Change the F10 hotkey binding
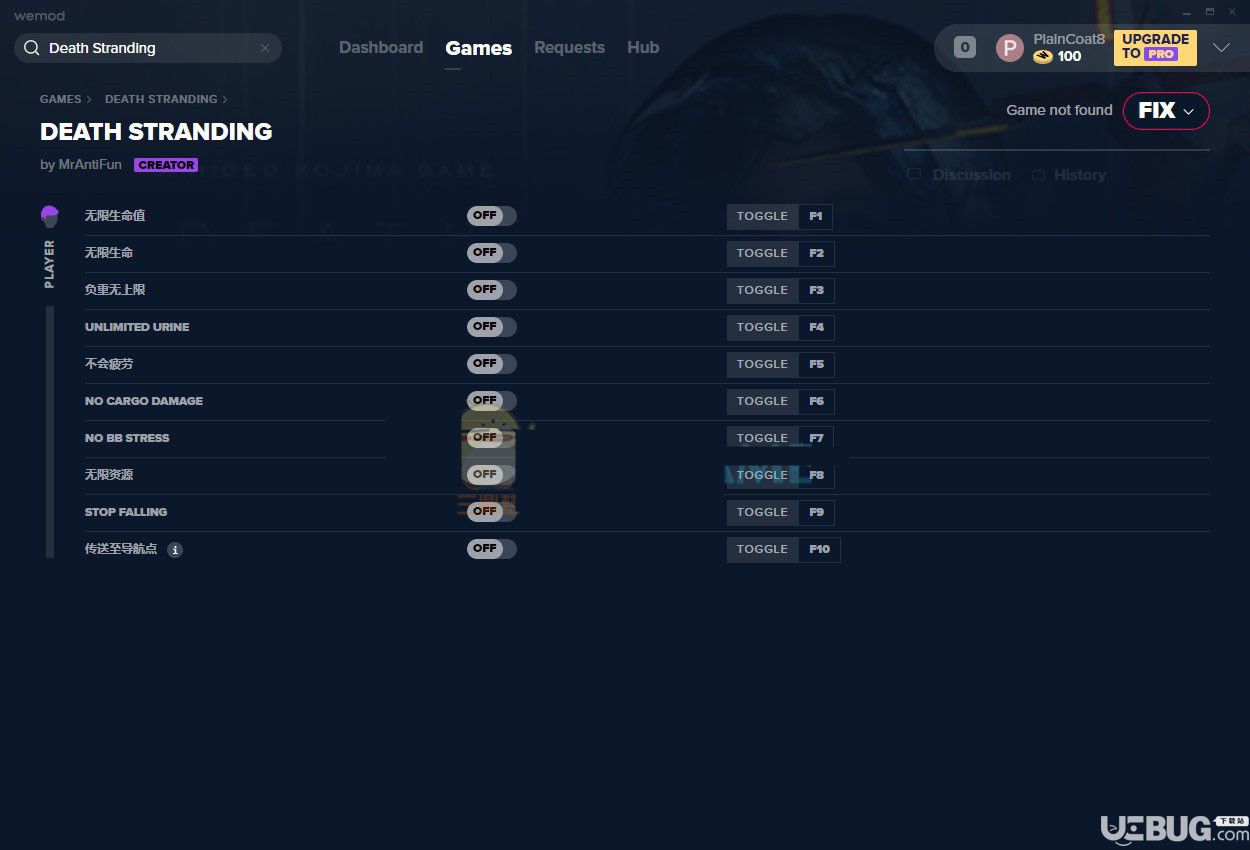 pos(820,549)
